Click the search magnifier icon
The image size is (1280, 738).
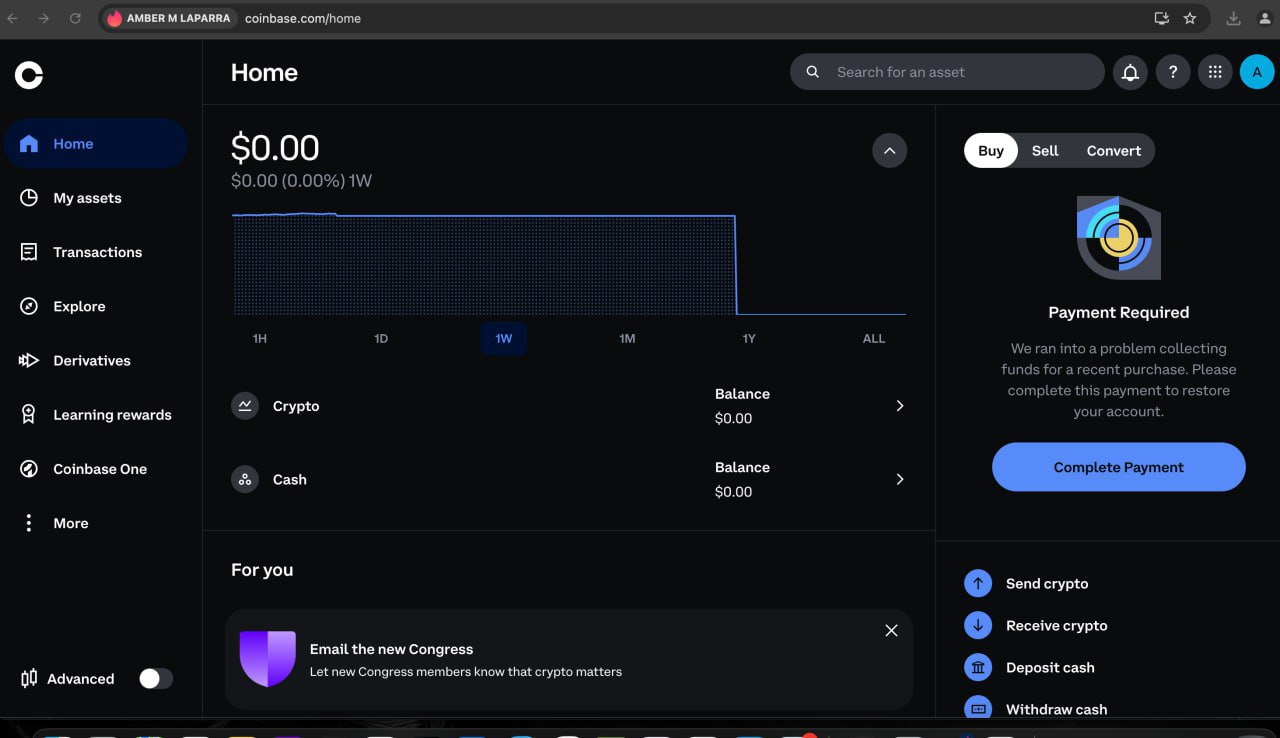813,72
